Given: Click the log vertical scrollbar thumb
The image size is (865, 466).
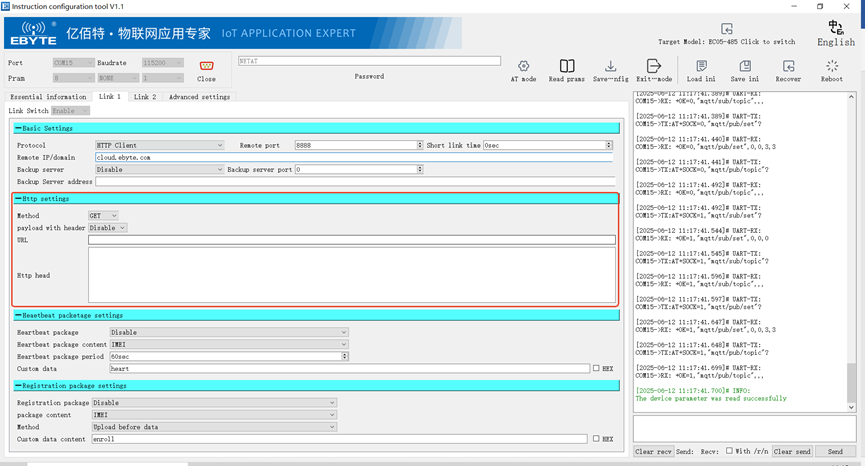Looking at the screenshot, I should (851, 383).
